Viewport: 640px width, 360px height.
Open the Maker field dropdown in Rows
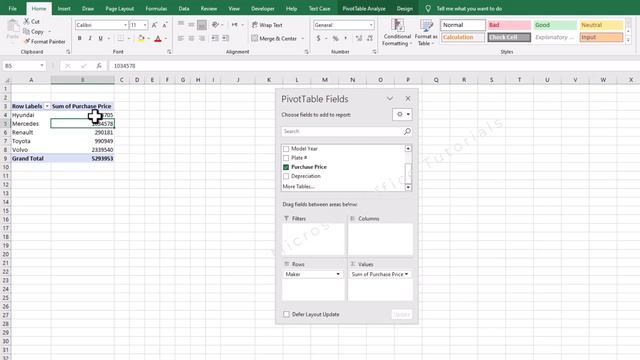[338, 274]
